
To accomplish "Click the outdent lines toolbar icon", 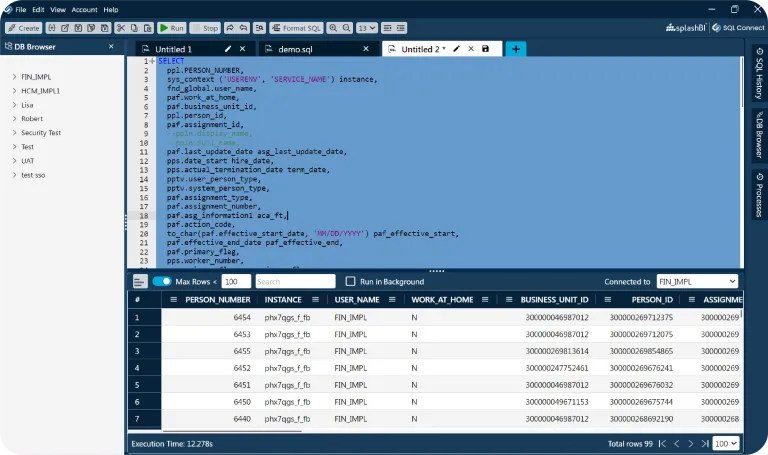I will 387,28.
